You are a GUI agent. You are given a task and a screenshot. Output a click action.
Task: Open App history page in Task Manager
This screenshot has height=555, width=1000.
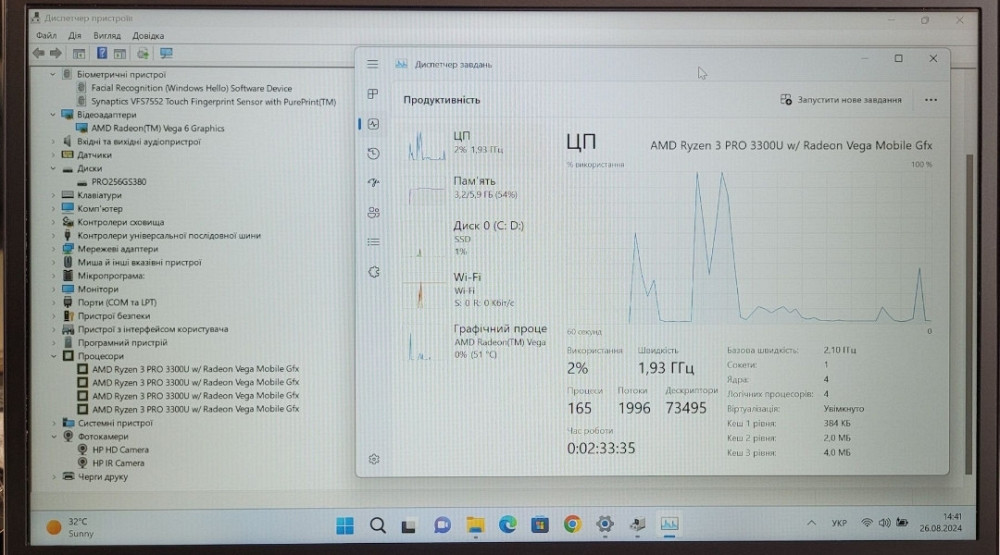(x=374, y=154)
